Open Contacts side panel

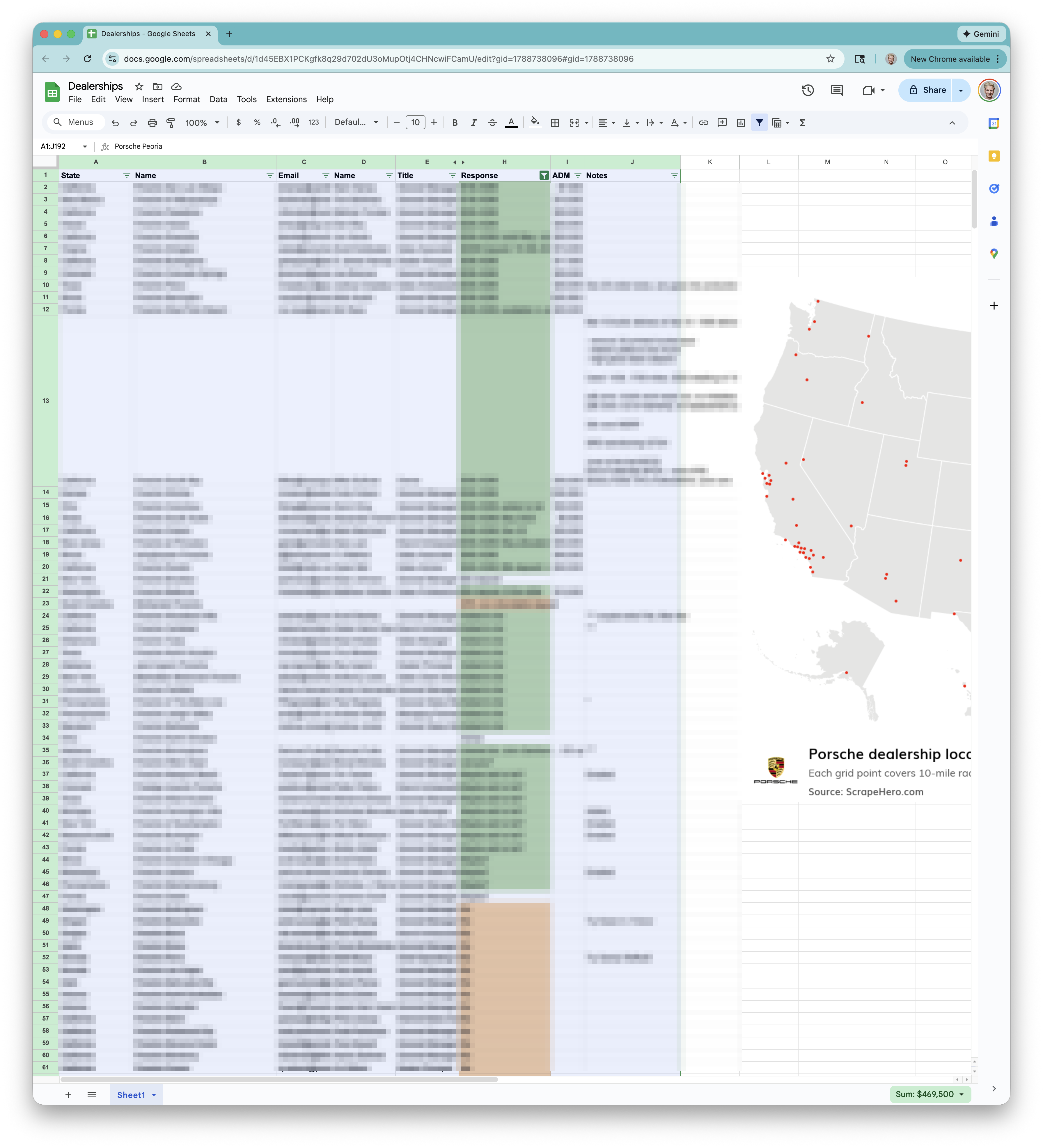tap(994, 221)
